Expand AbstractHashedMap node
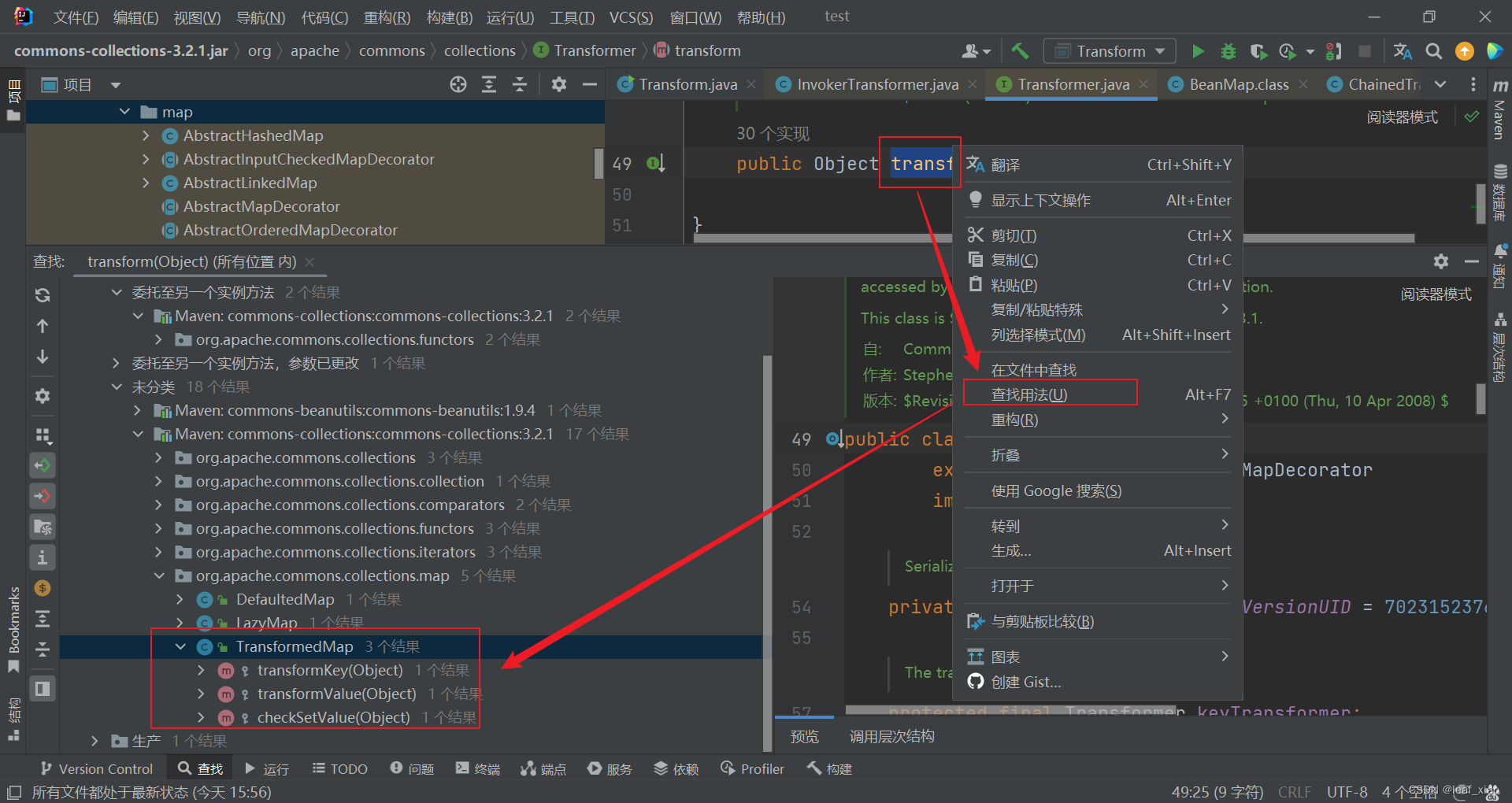This screenshot has height=803, width=1512. tap(146, 135)
